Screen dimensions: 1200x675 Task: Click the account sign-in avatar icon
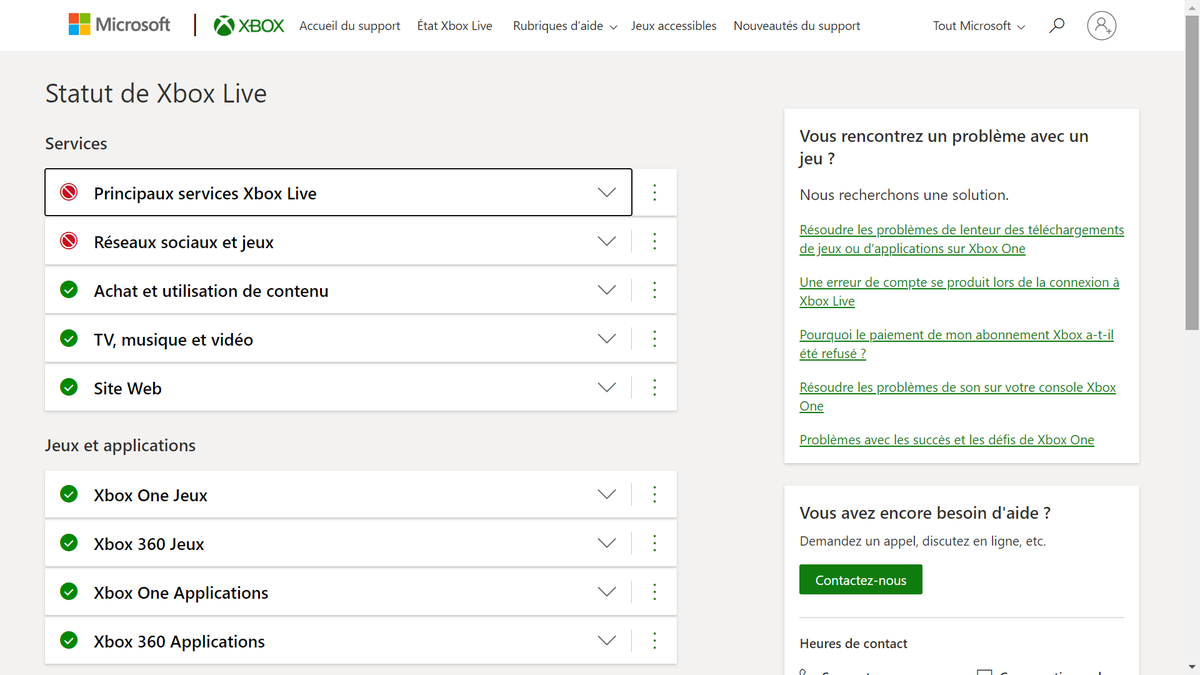click(1101, 26)
